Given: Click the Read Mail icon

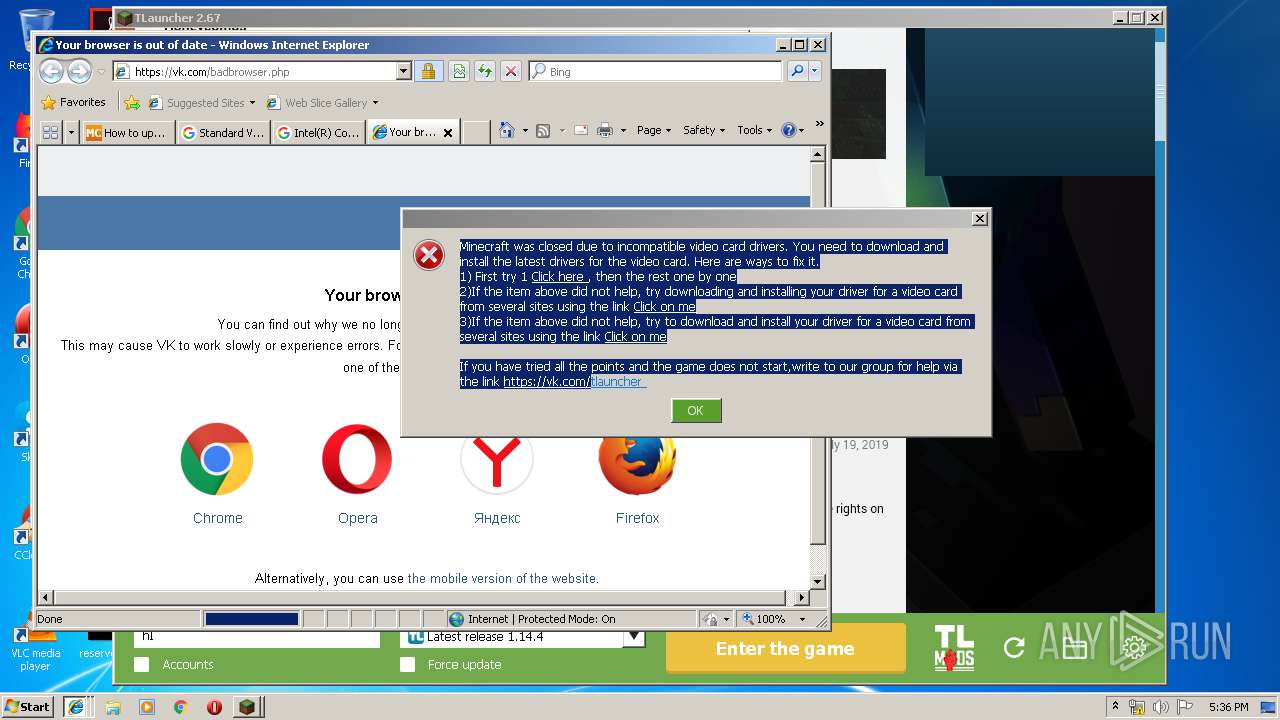Looking at the screenshot, I should coord(580,130).
